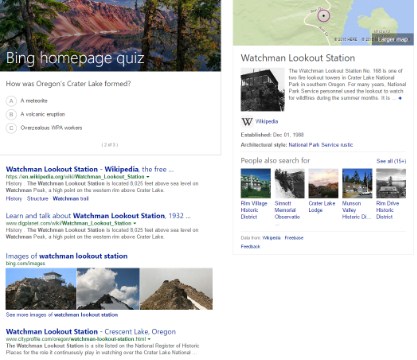Select quiz answer C, overzealous WPA workers
The image size is (417, 360).
click(44, 128)
